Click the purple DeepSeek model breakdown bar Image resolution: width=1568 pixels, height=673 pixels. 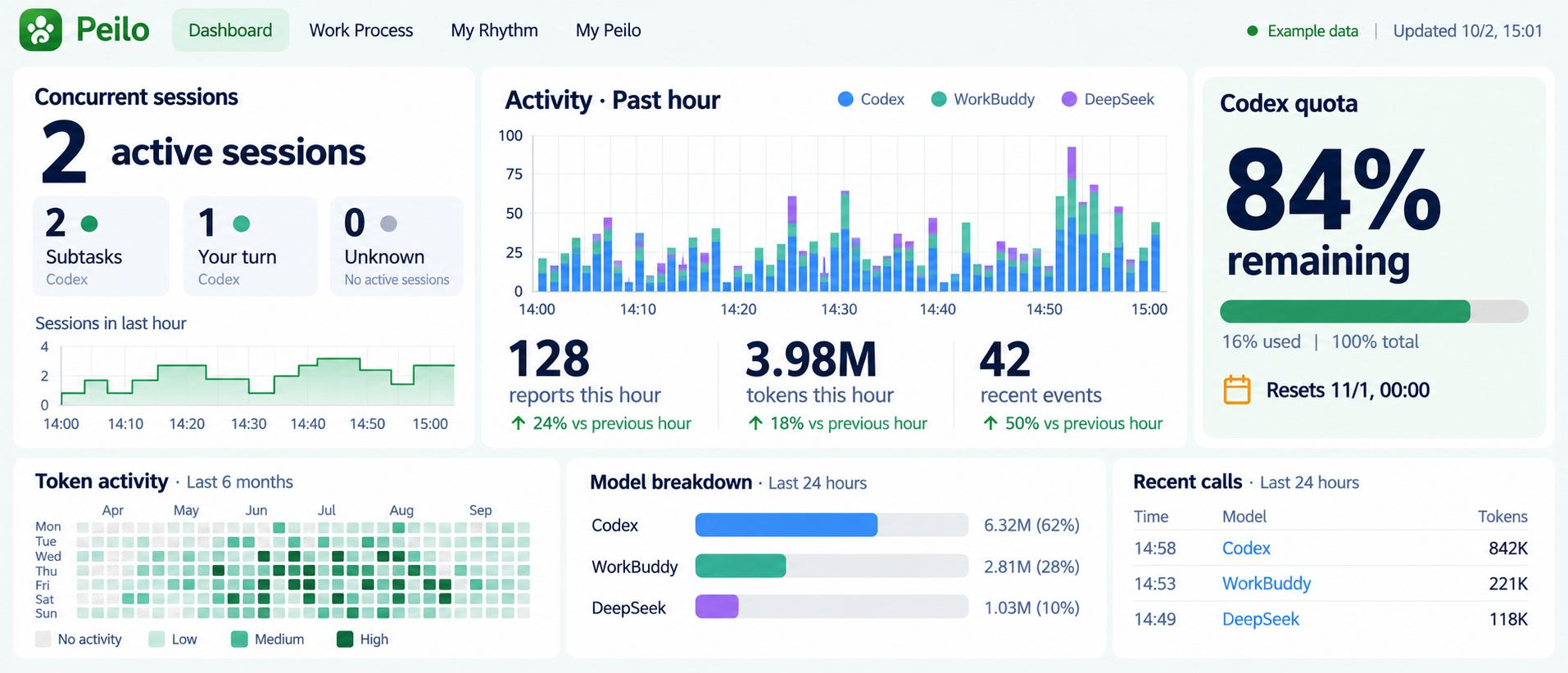pyautogui.click(x=717, y=607)
